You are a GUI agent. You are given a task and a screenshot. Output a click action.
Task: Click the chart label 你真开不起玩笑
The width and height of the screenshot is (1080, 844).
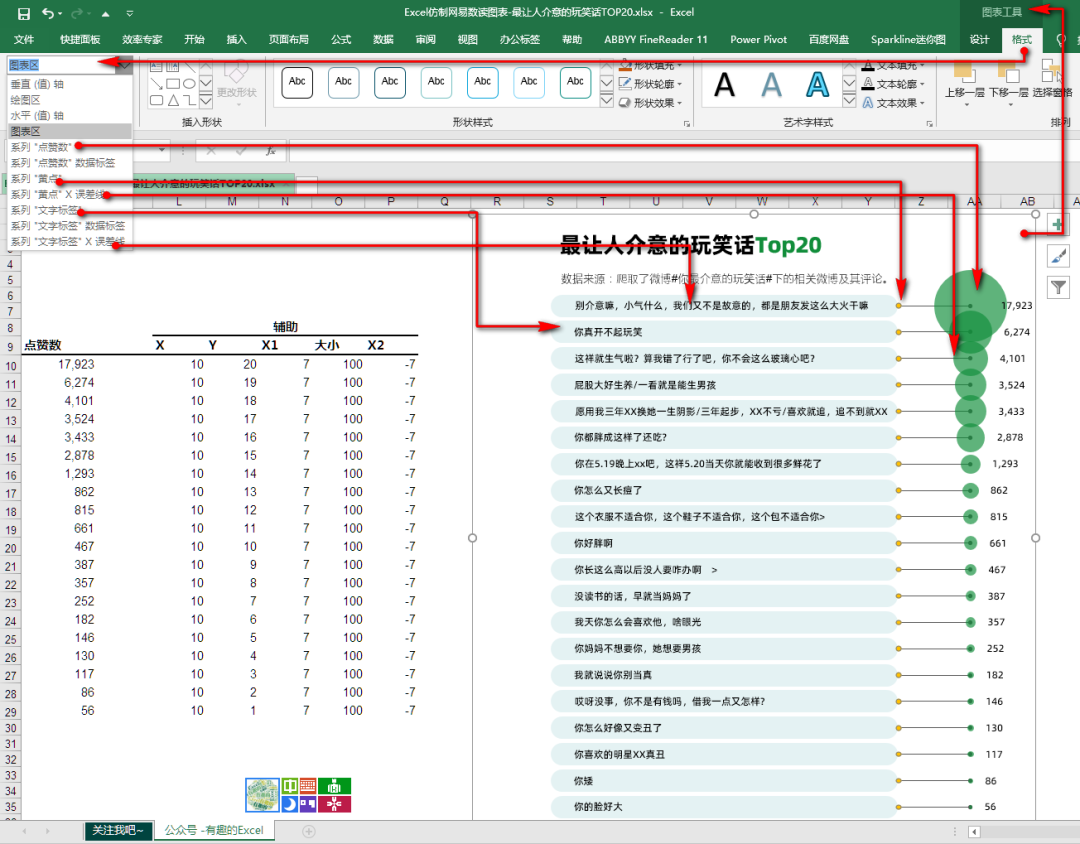click(608, 332)
